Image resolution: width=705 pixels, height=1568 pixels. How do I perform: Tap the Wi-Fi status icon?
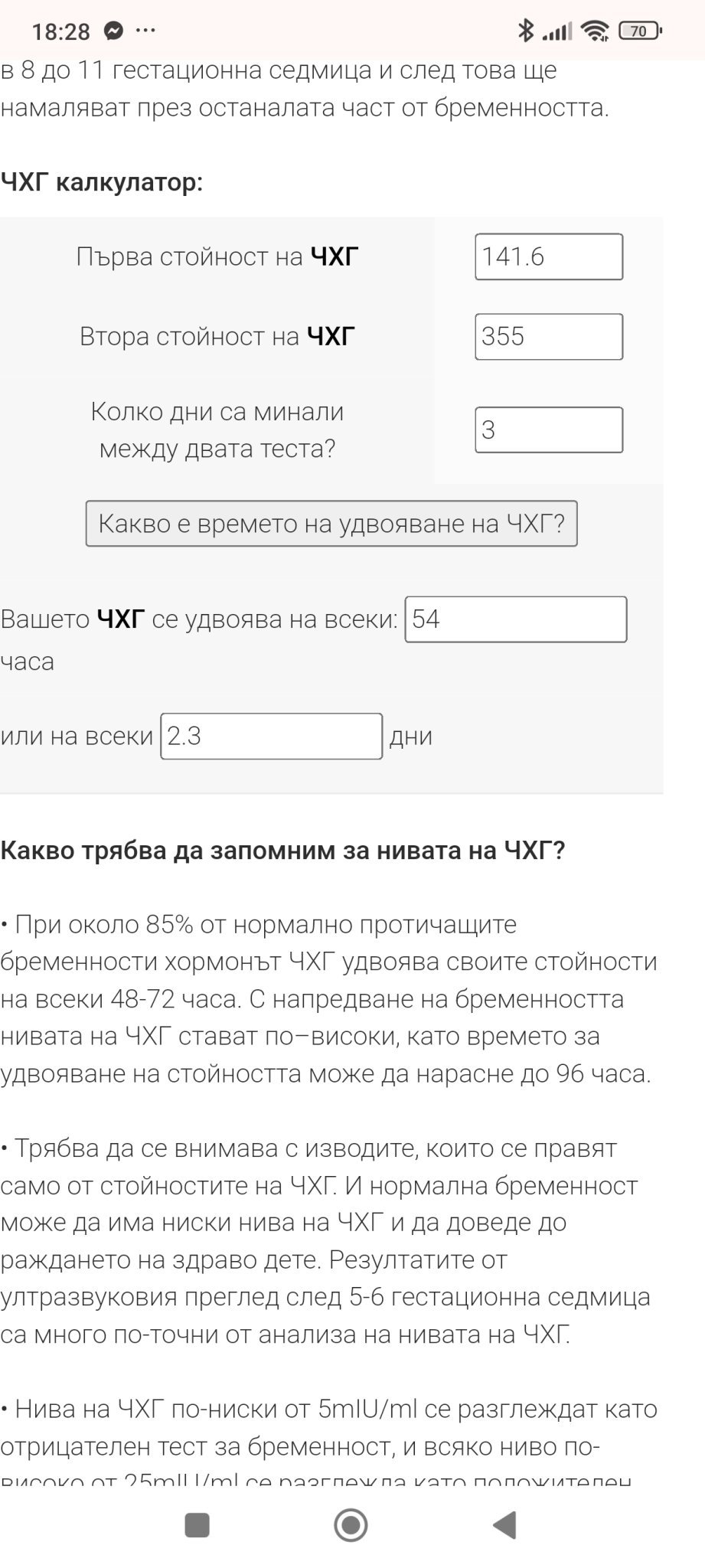point(594,31)
